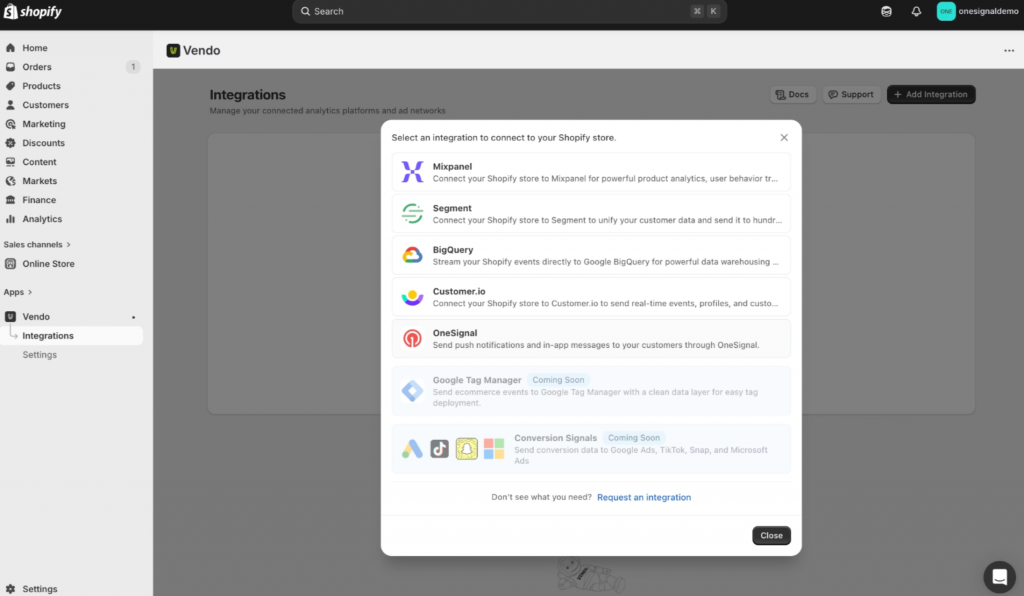The width and height of the screenshot is (1024, 596).
Task: Click Coming Soon badge for Google Tag Manager
Action: tap(558, 380)
